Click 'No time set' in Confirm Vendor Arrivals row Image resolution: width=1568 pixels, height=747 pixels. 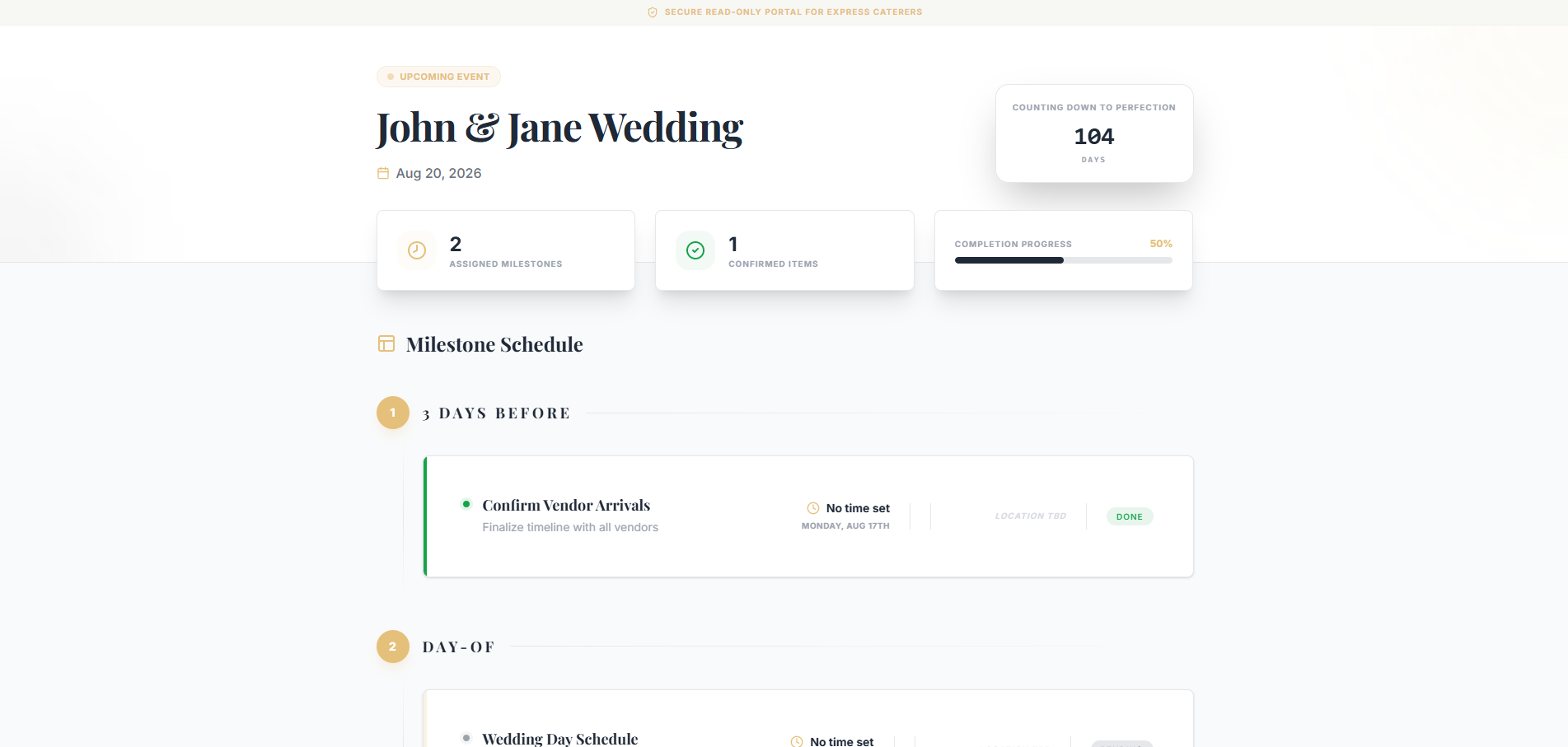click(x=858, y=508)
